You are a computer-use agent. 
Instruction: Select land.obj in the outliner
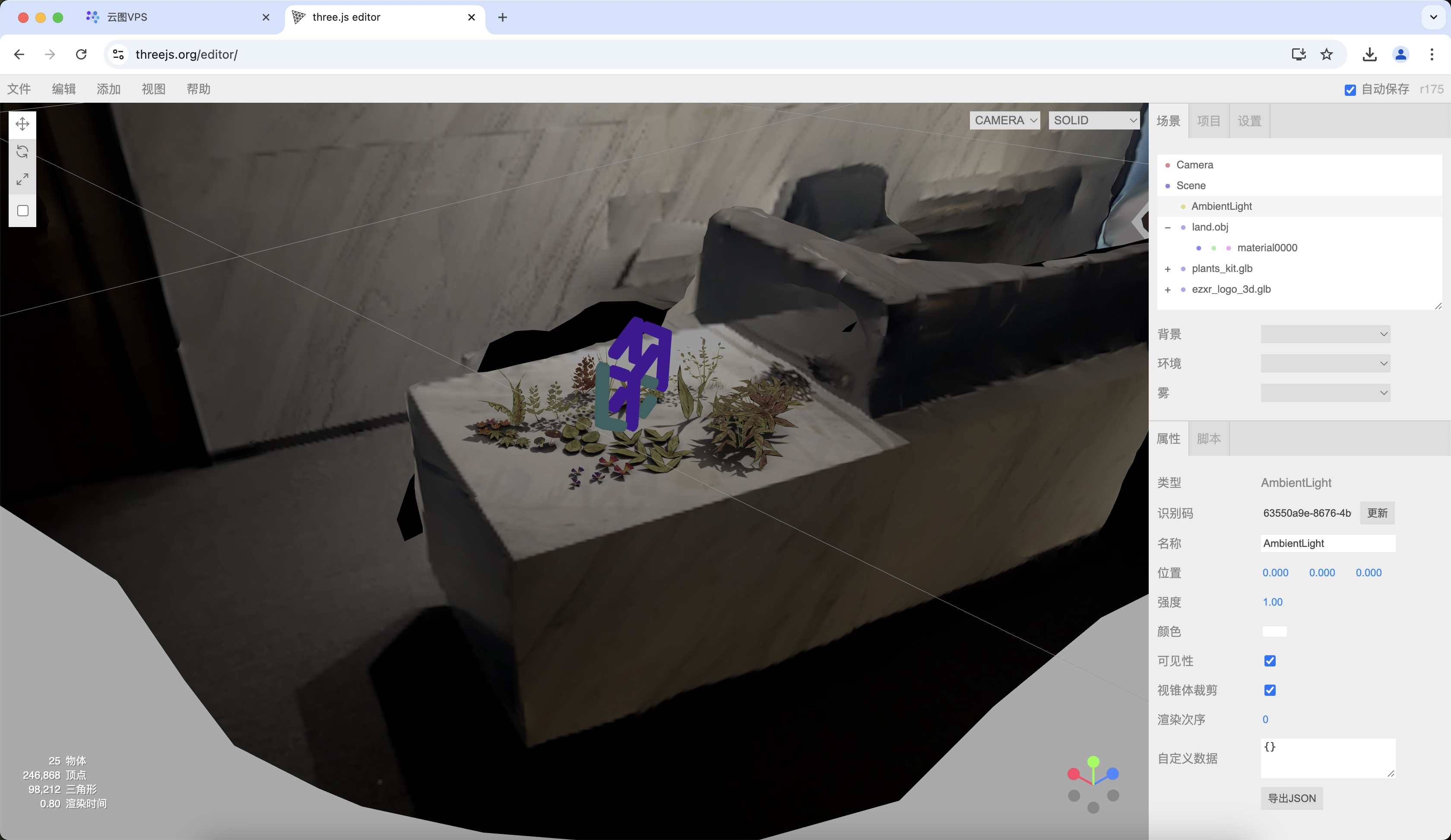coord(1299,227)
